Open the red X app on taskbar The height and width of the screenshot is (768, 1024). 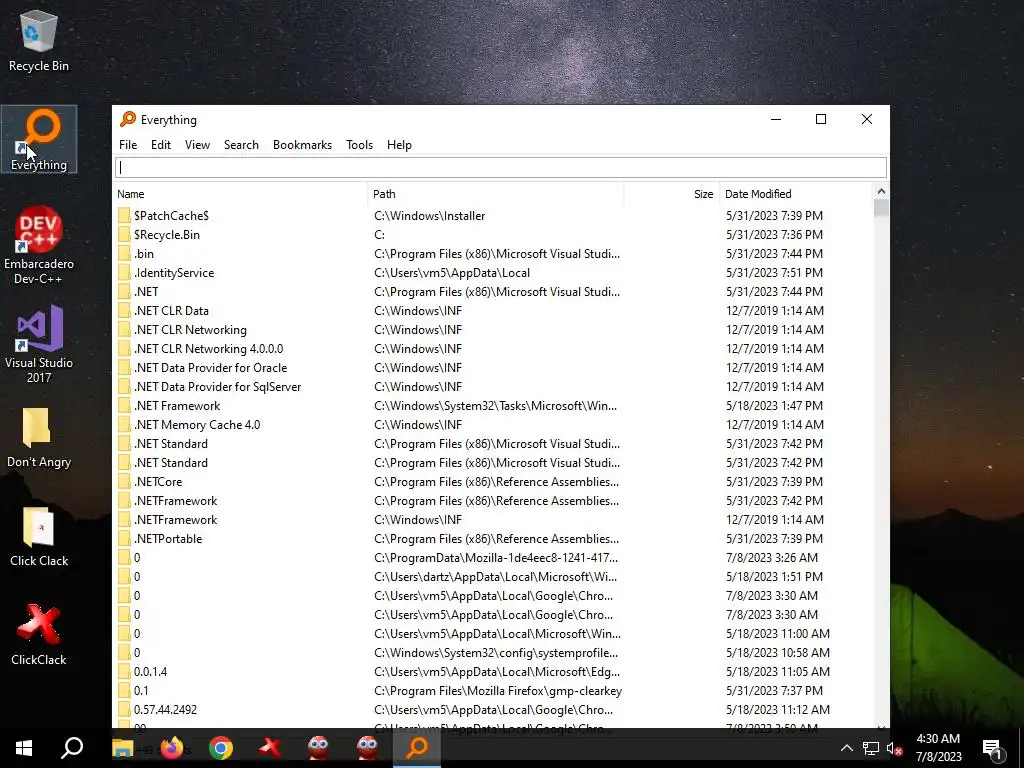[270, 748]
